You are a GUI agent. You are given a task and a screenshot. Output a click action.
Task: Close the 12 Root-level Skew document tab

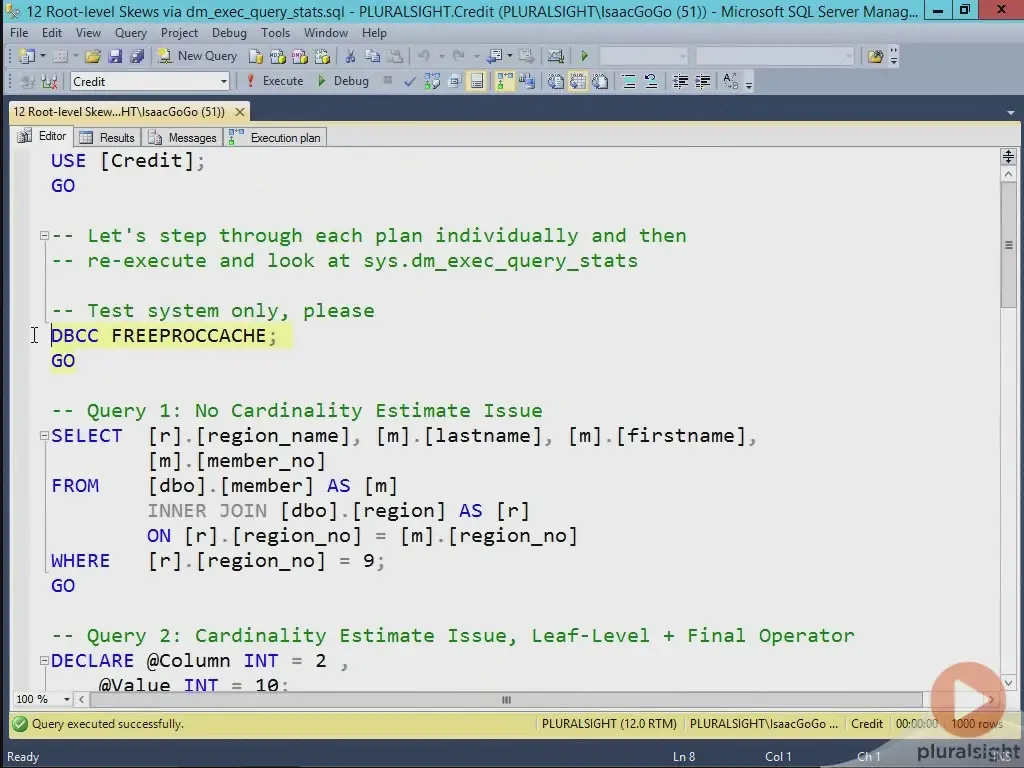coord(240,112)
